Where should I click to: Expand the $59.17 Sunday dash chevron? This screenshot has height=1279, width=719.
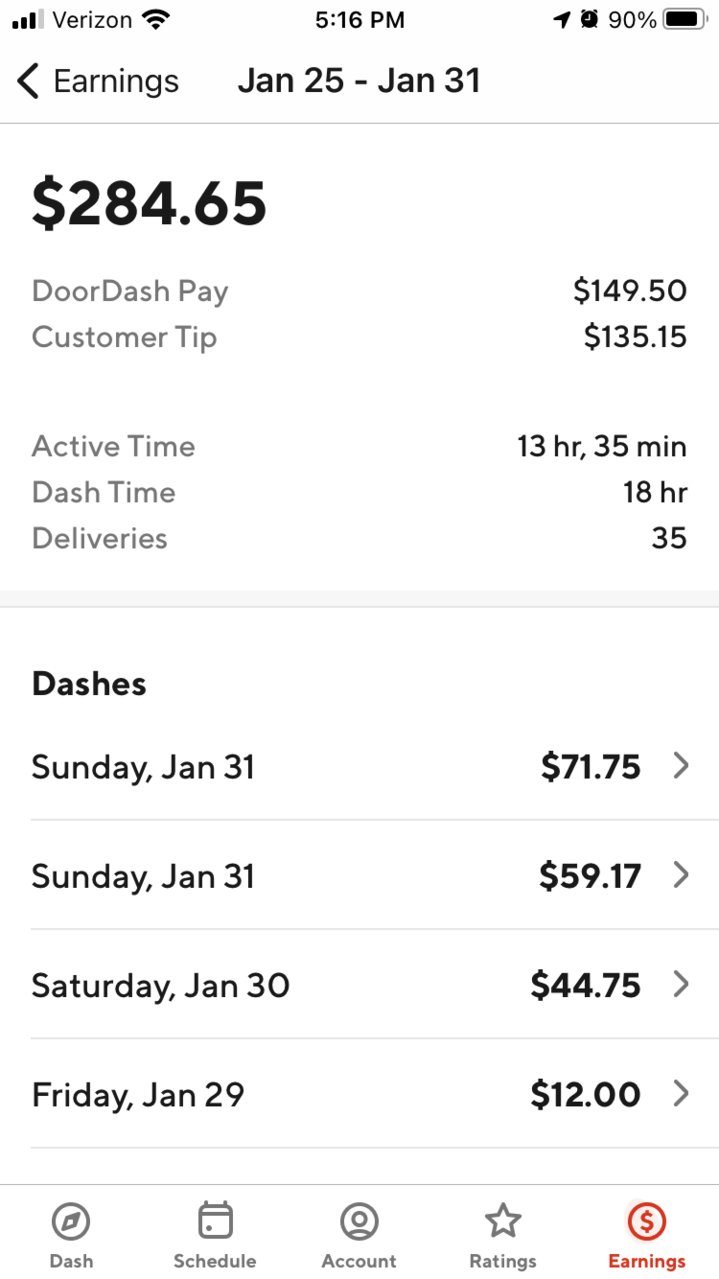(x=681, y=875)
